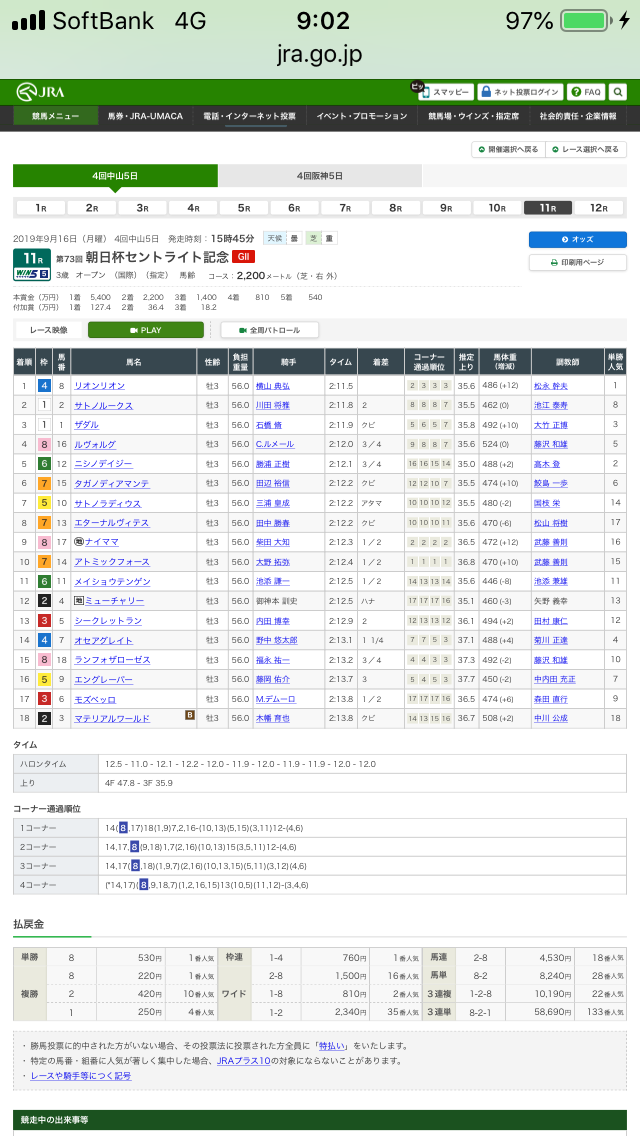Open the 全周パトロール camera video

pyautogui.click(x=269, y=330)
